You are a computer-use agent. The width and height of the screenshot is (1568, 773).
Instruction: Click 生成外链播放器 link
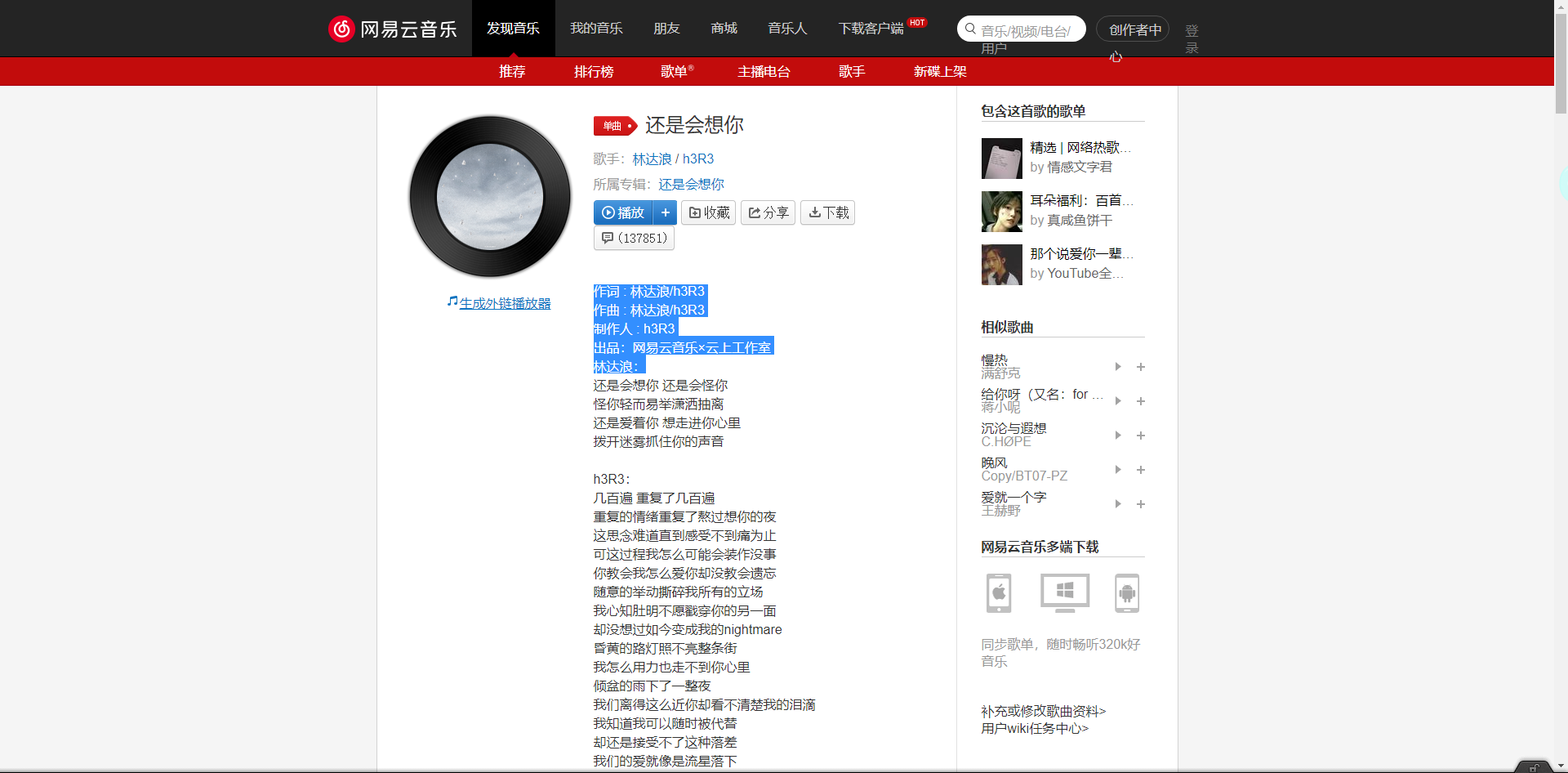[x=505, y=303]
